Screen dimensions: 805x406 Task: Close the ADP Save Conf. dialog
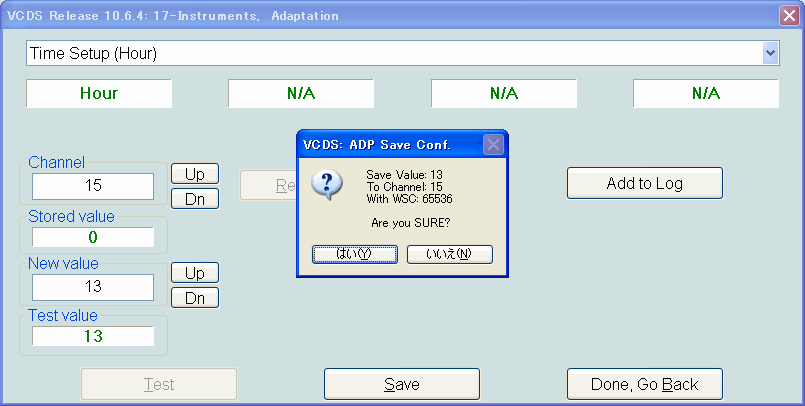(x=493, y=145)
